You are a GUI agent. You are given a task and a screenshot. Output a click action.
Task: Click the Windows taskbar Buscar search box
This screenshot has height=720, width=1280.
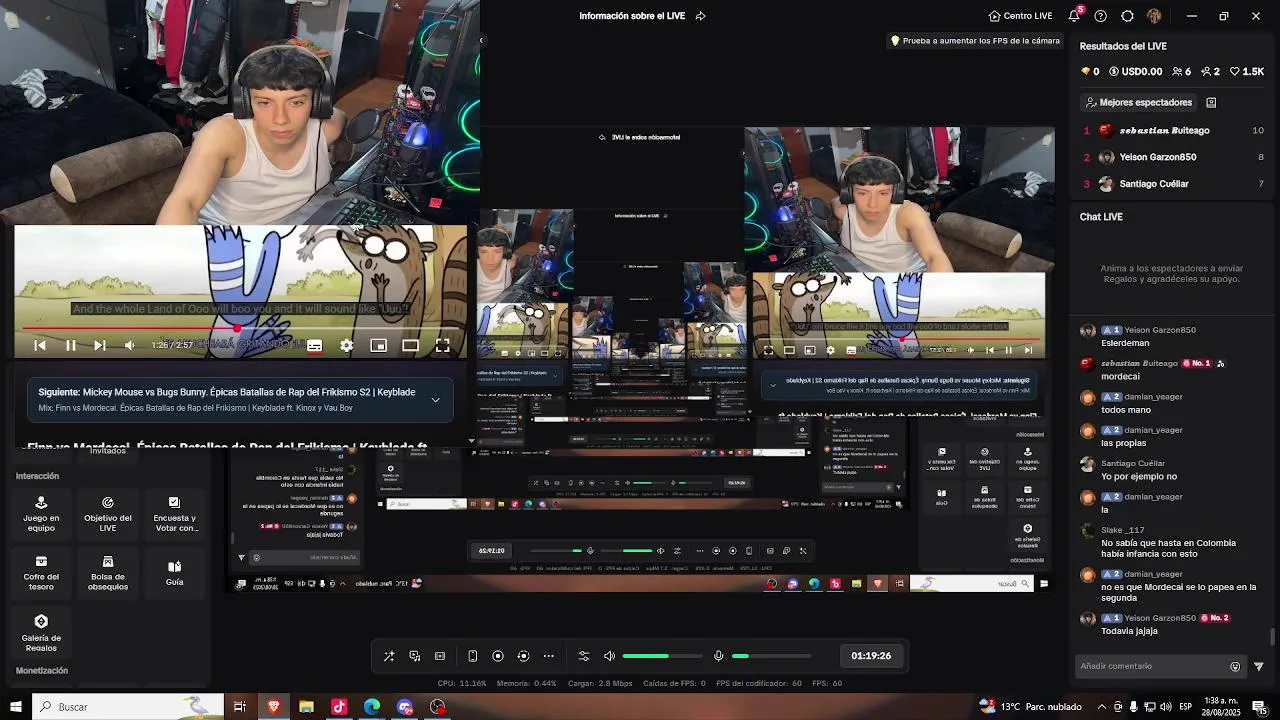(126, 707)
